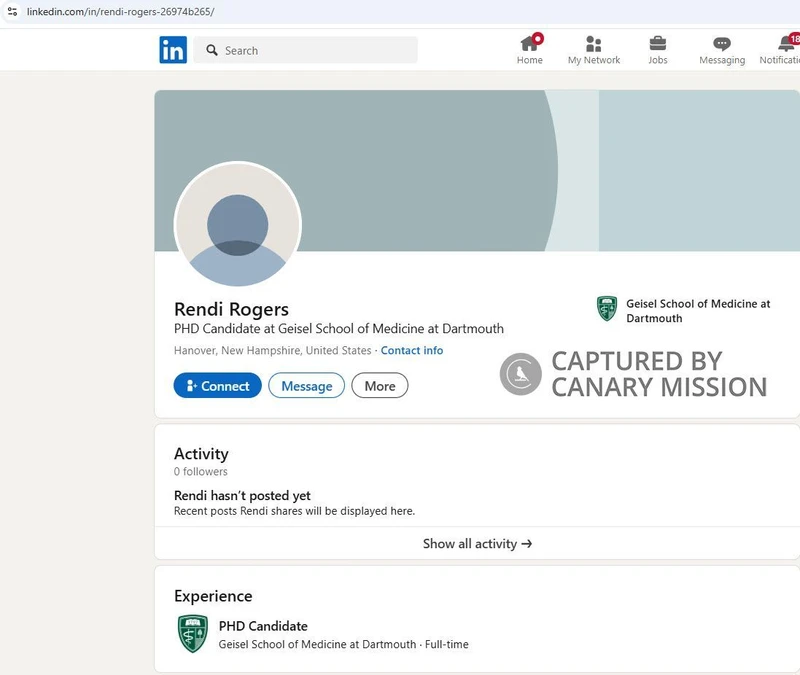This screenshot has width=800, height=675.
Task: Click the site info icon in address bar
Action: click(x=12, y=12)
